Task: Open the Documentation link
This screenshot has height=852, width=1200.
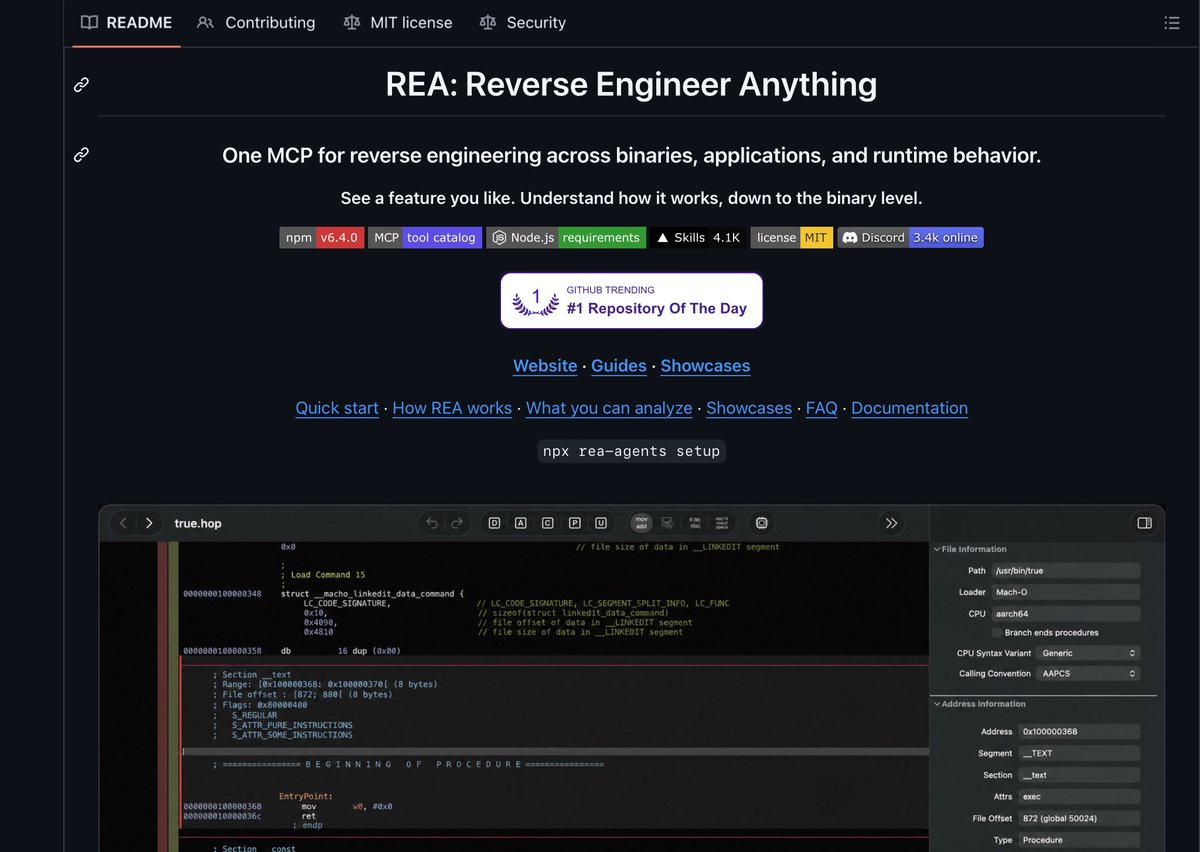Action: click(x=909, y=408)
